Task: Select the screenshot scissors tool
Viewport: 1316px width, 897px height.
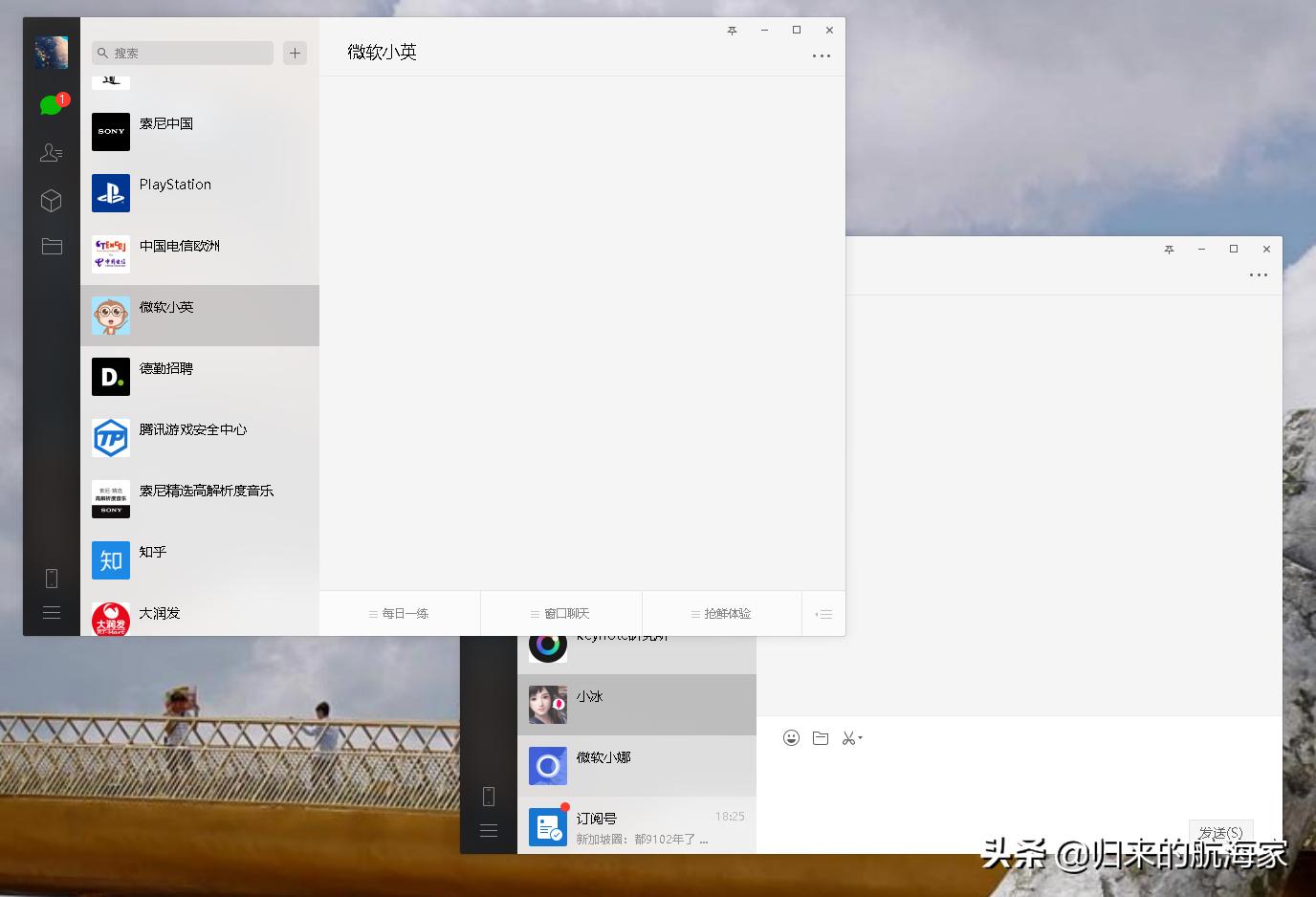Action: pyautogui.click(x=847, y=737)
